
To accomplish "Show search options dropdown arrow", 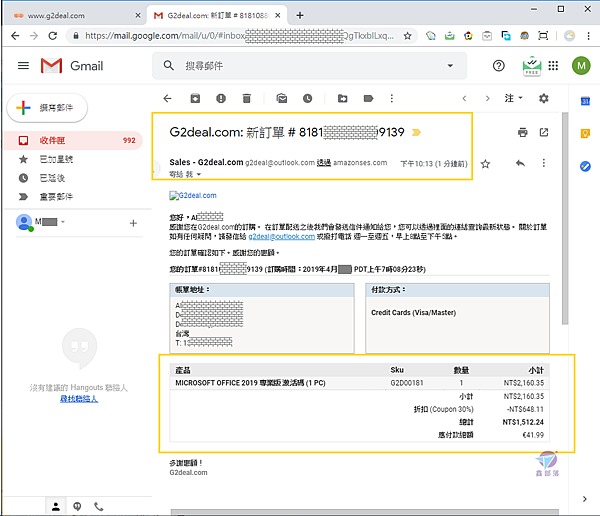I will (x=450, y=66).
